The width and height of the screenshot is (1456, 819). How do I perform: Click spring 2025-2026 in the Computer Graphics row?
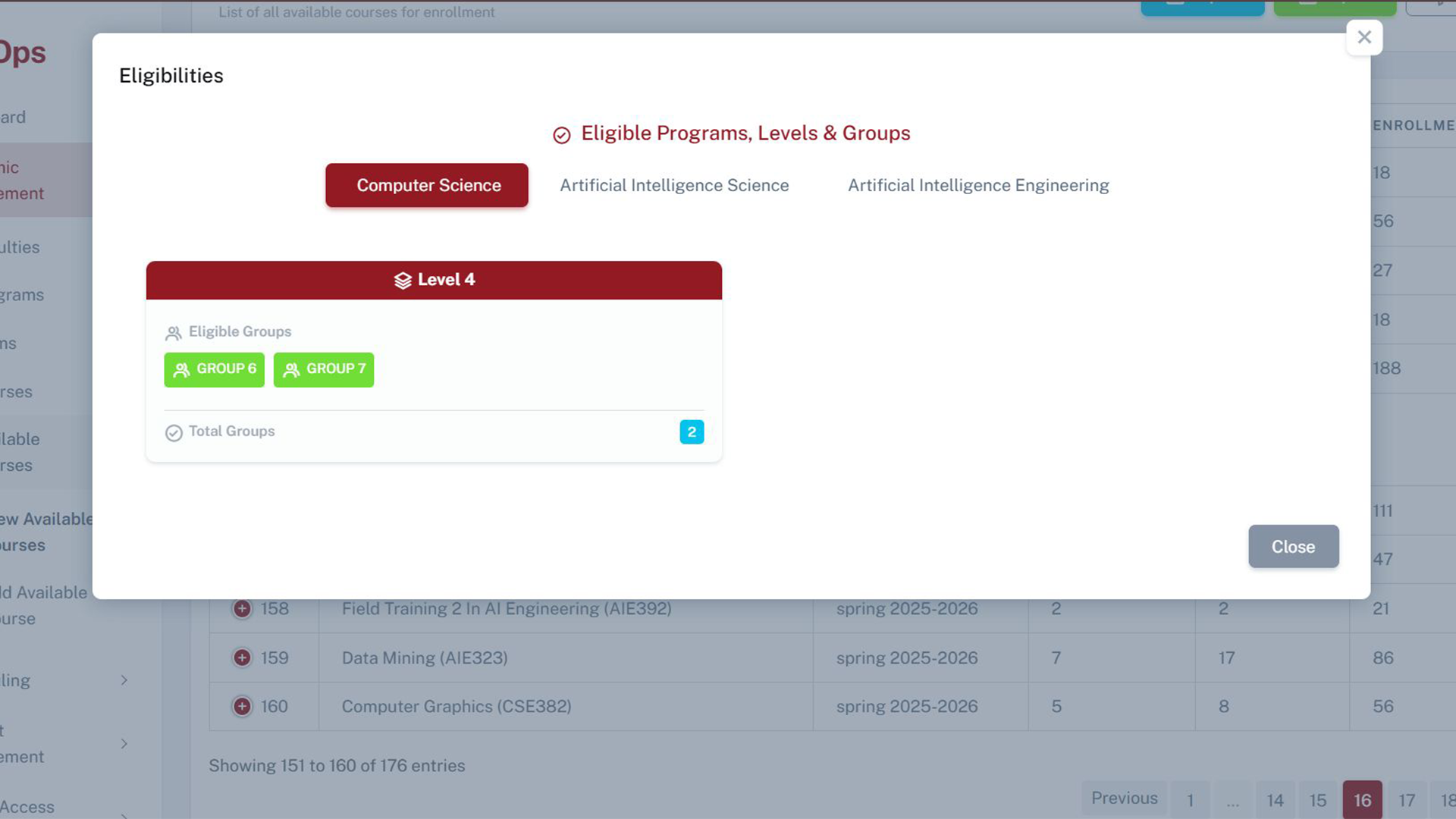(907, 706)
